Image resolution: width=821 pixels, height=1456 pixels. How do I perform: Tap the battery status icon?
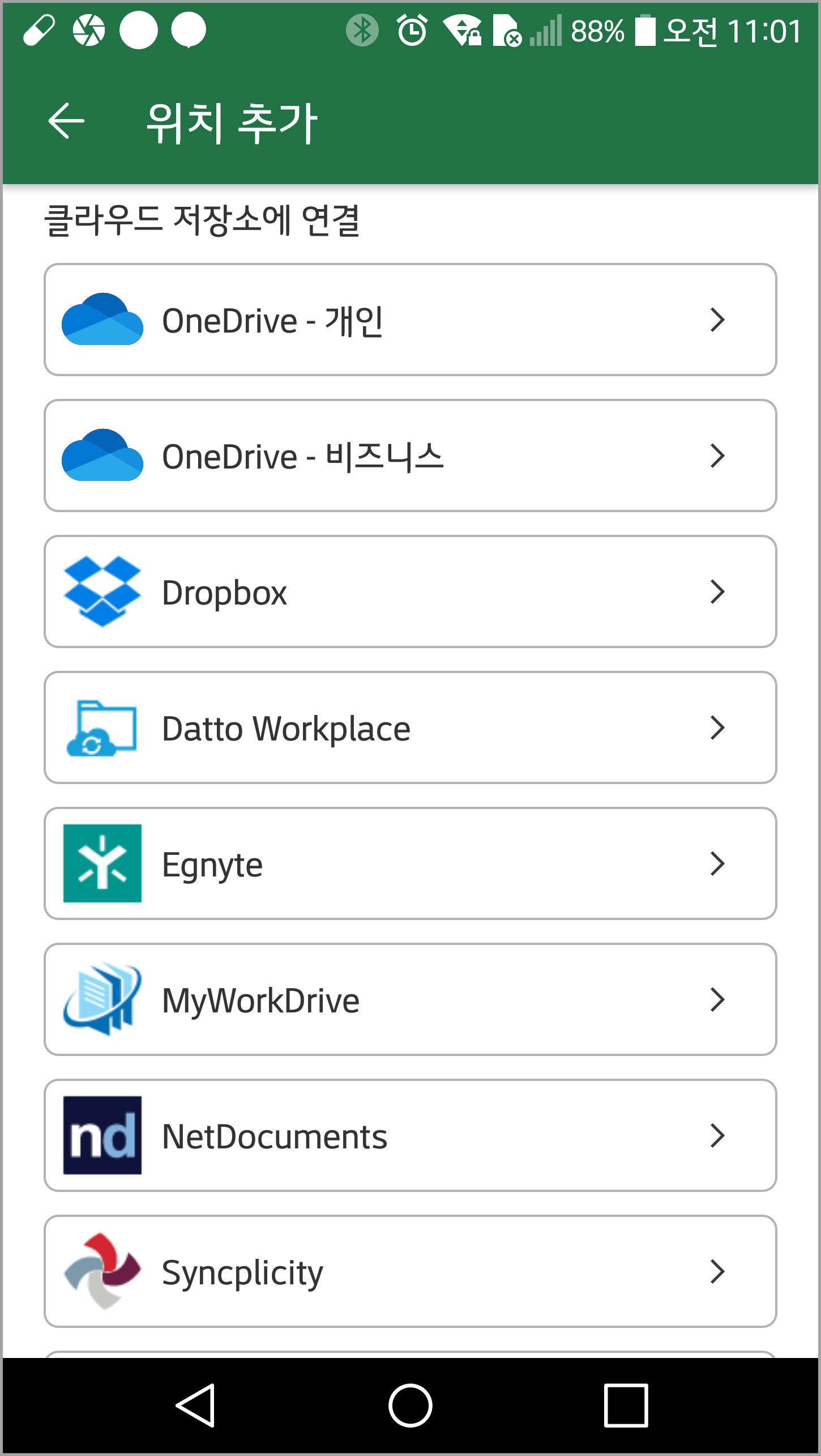[x=645, y=30]
